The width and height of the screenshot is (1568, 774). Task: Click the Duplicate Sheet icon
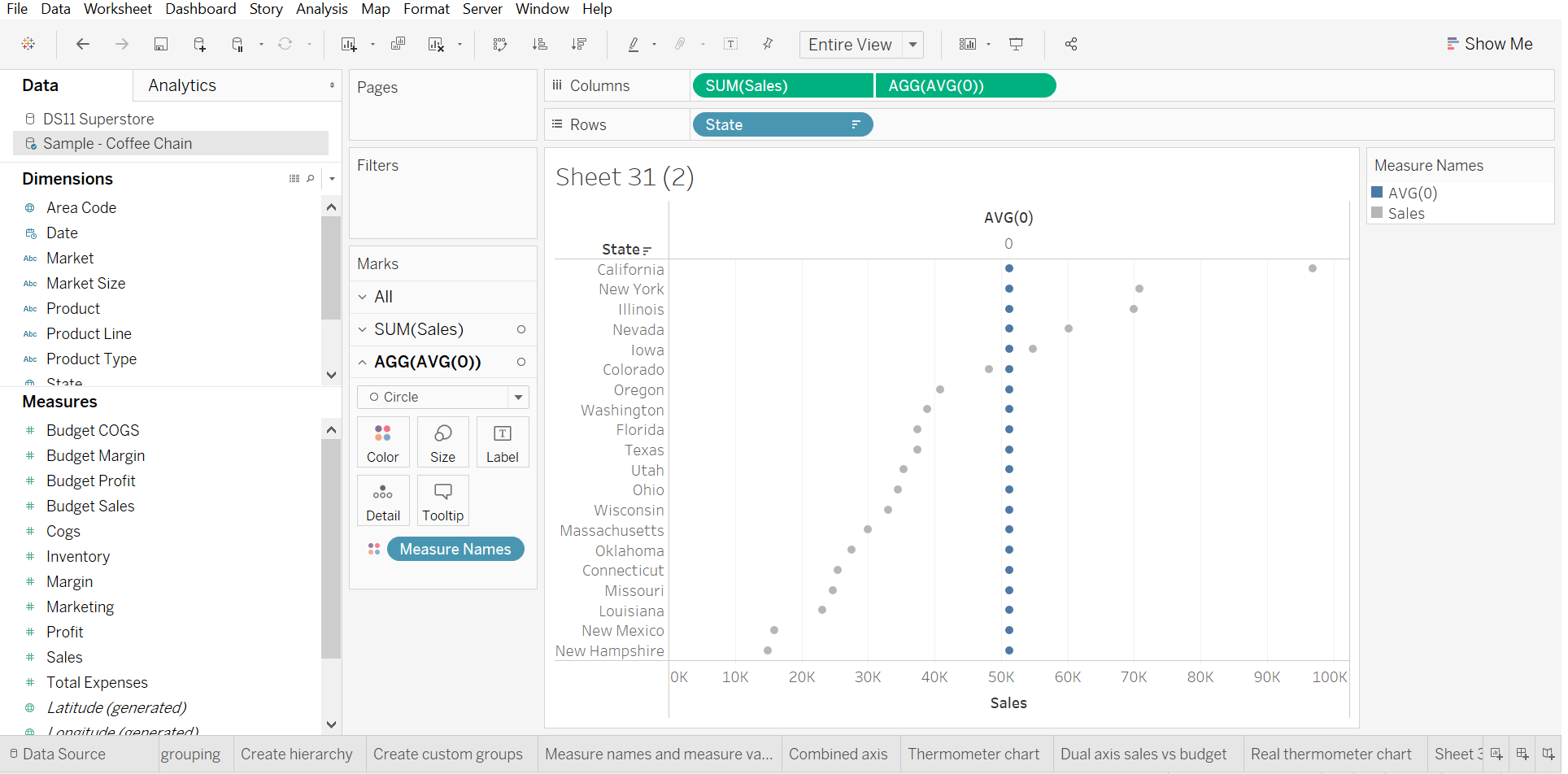[398, 44]
